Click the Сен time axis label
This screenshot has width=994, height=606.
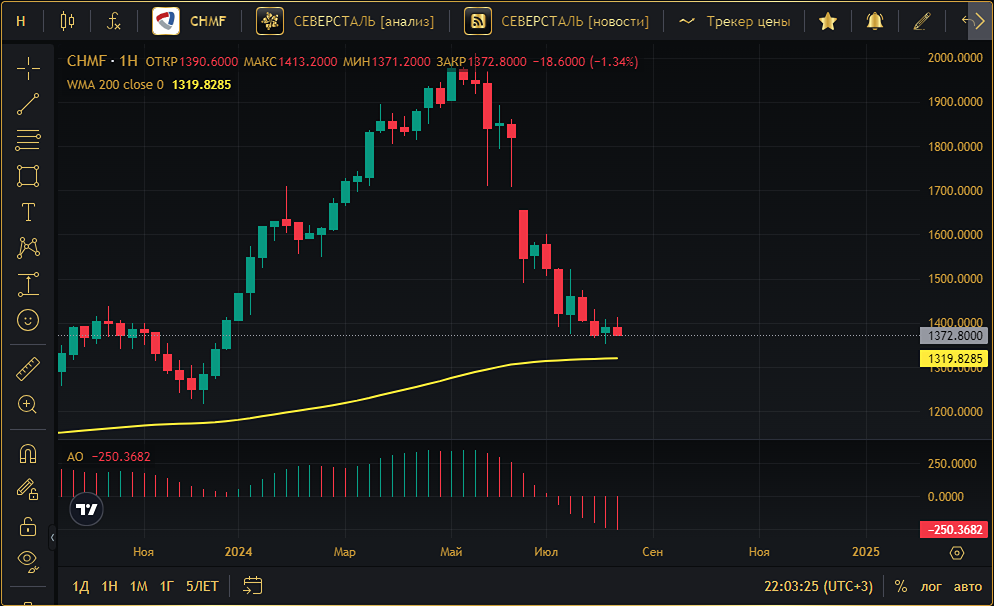[x=652, y=551]
